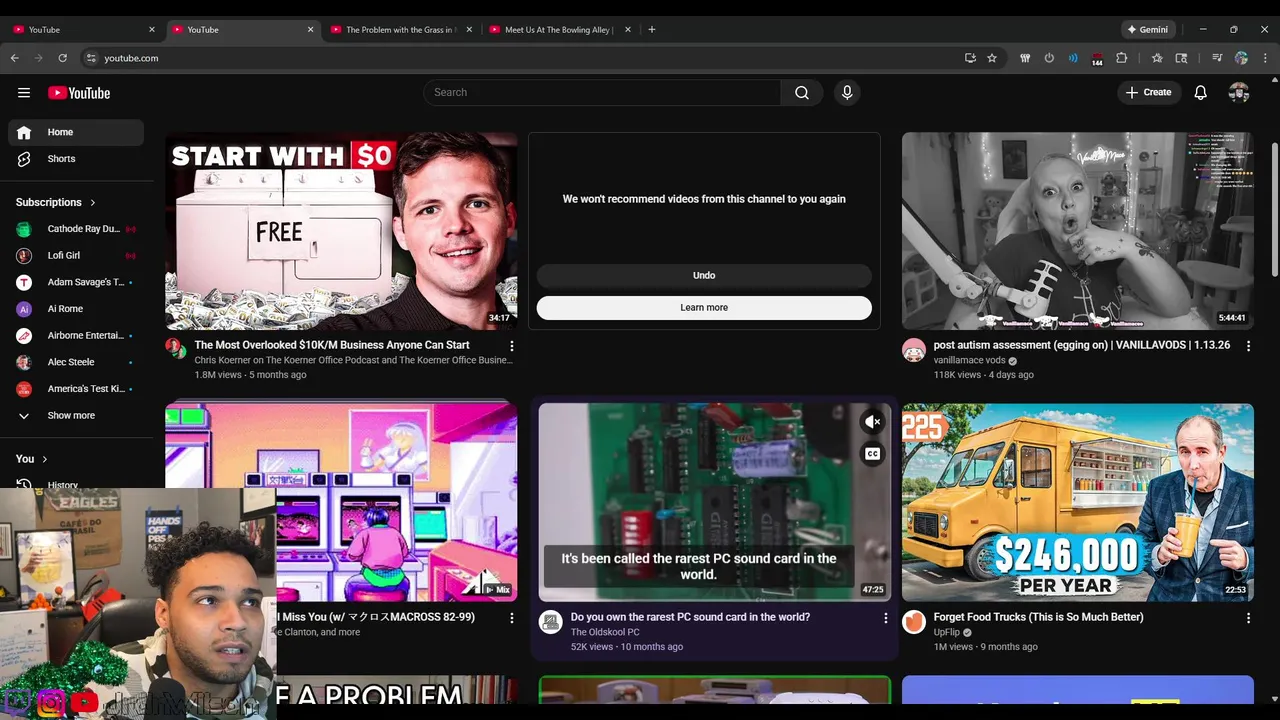Screen dimensions: 1280x720
Task: Expand the You section
Action: pyautogui.click(x=31, y=459)
